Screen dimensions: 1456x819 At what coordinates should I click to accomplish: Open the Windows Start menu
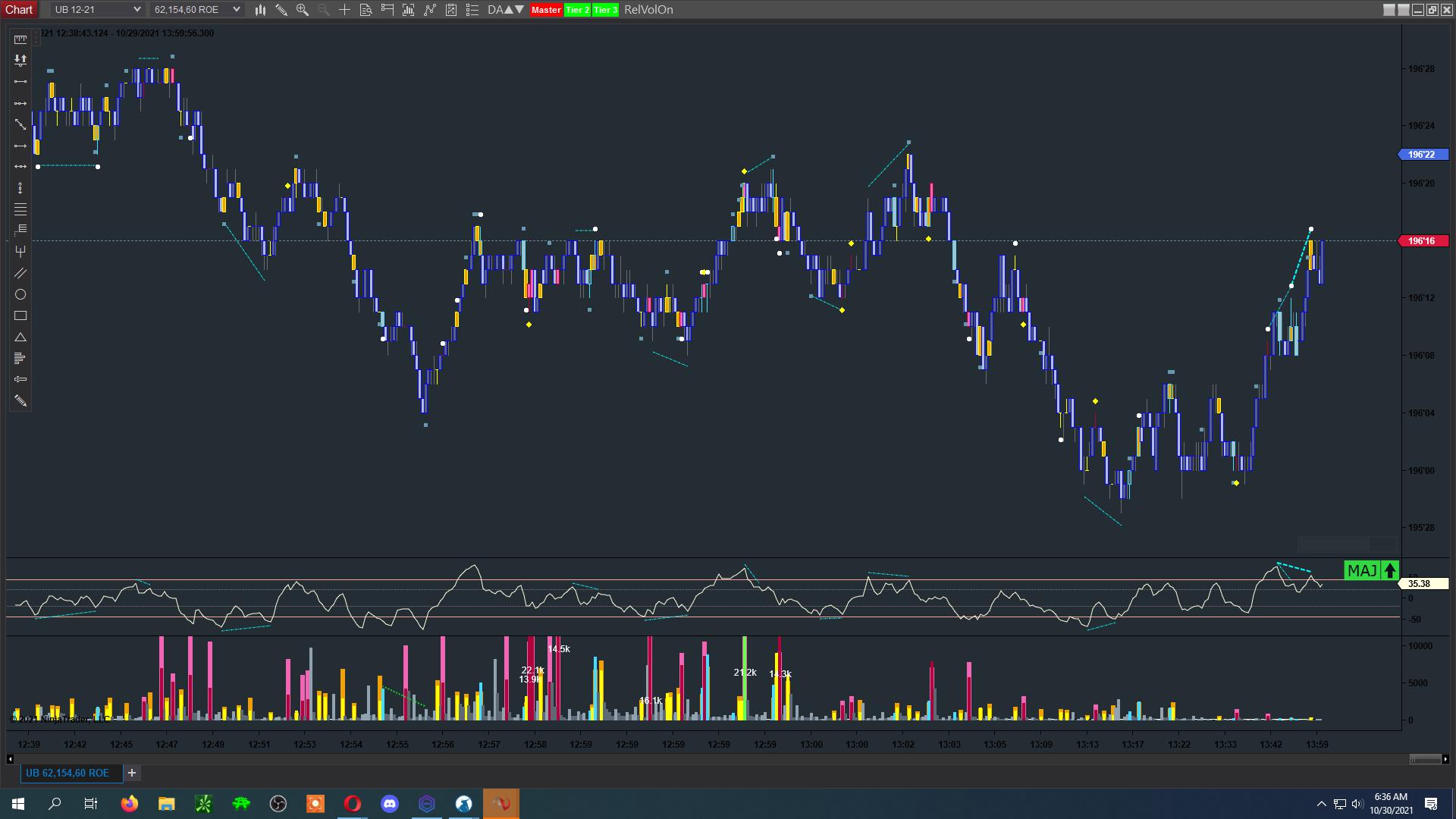pos(18,804)
